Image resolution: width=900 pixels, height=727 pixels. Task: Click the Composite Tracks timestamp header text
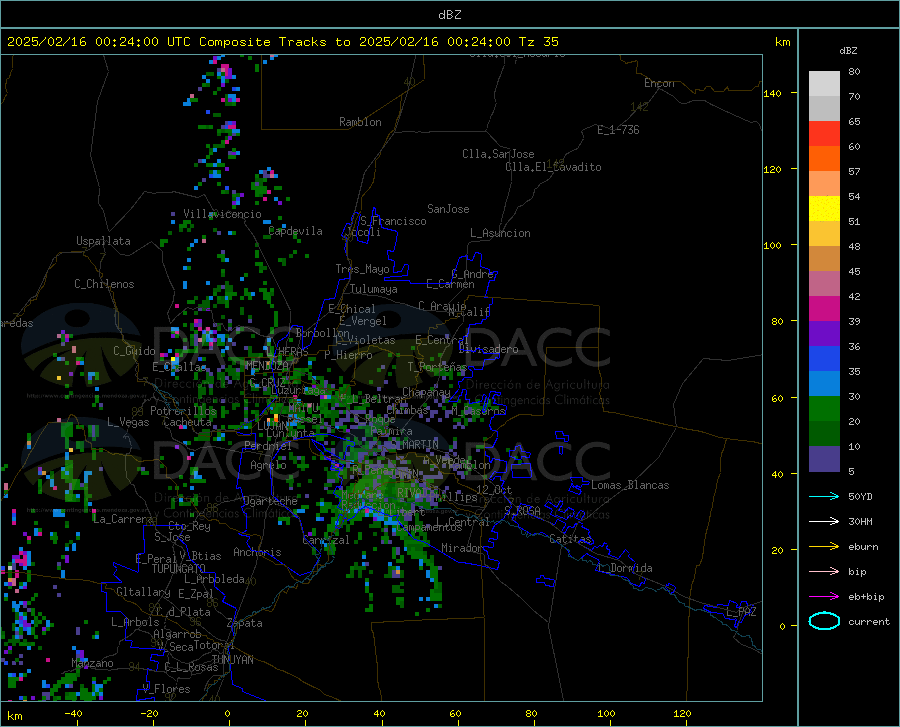click(282, 42)
